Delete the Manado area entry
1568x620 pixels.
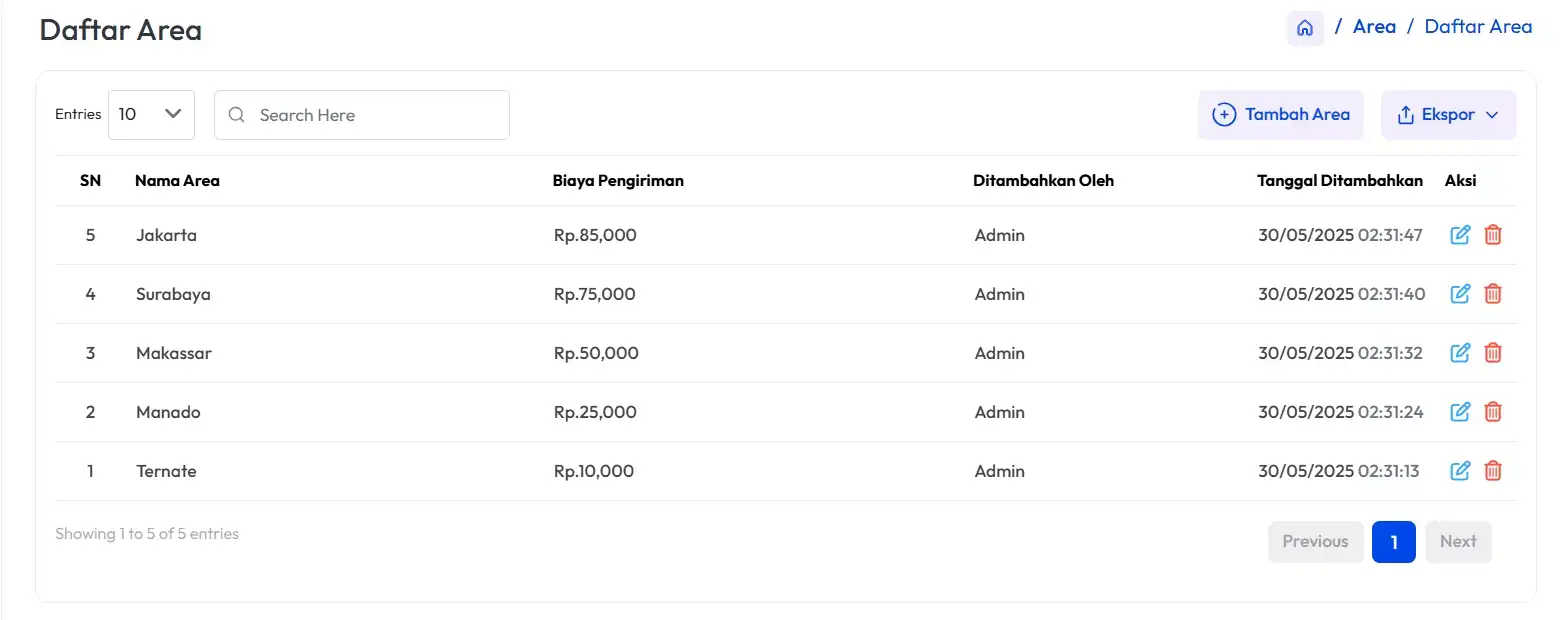pyautogui.click(x=1493, y=412)
